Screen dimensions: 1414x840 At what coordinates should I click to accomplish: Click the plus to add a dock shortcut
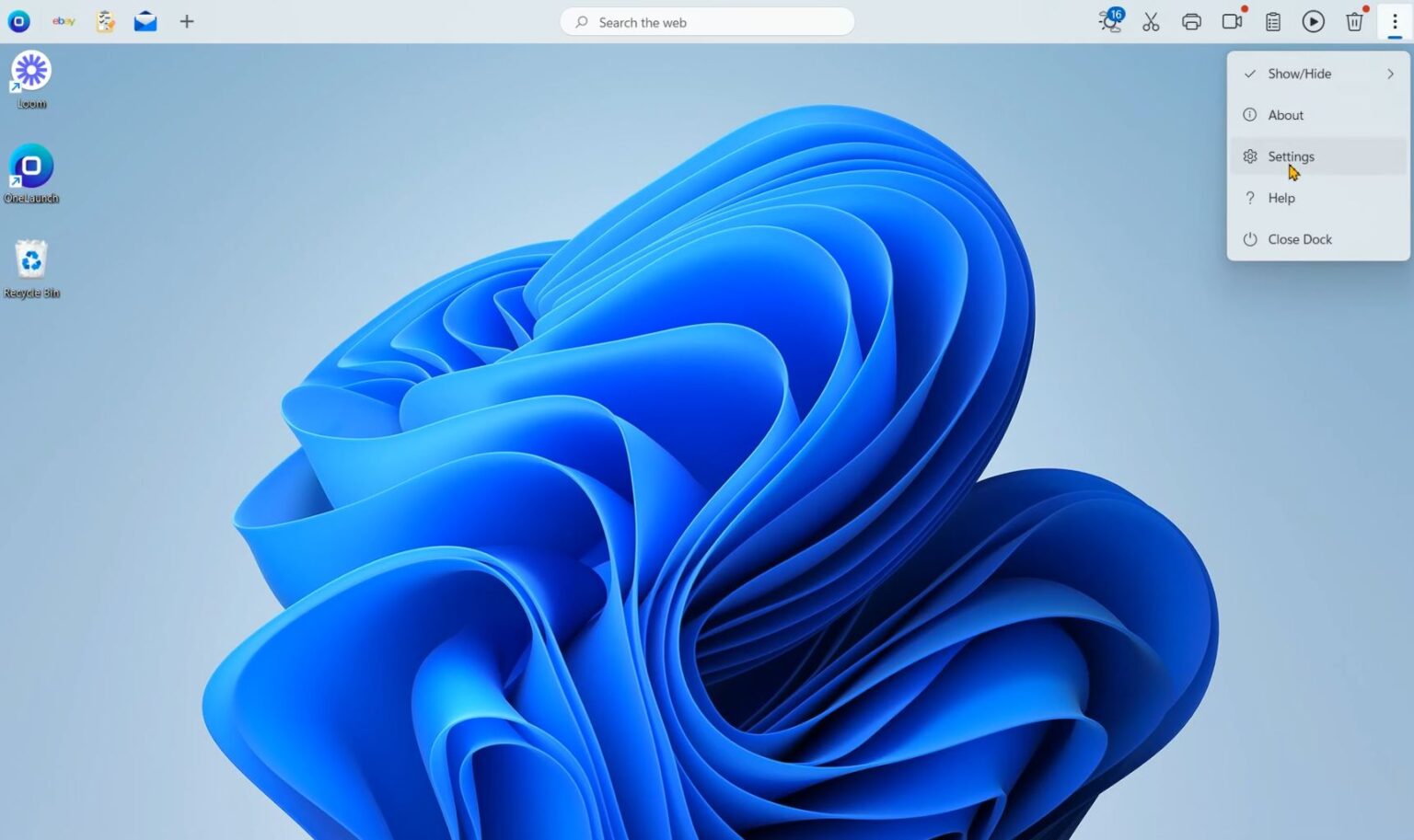tap(186, 21)
